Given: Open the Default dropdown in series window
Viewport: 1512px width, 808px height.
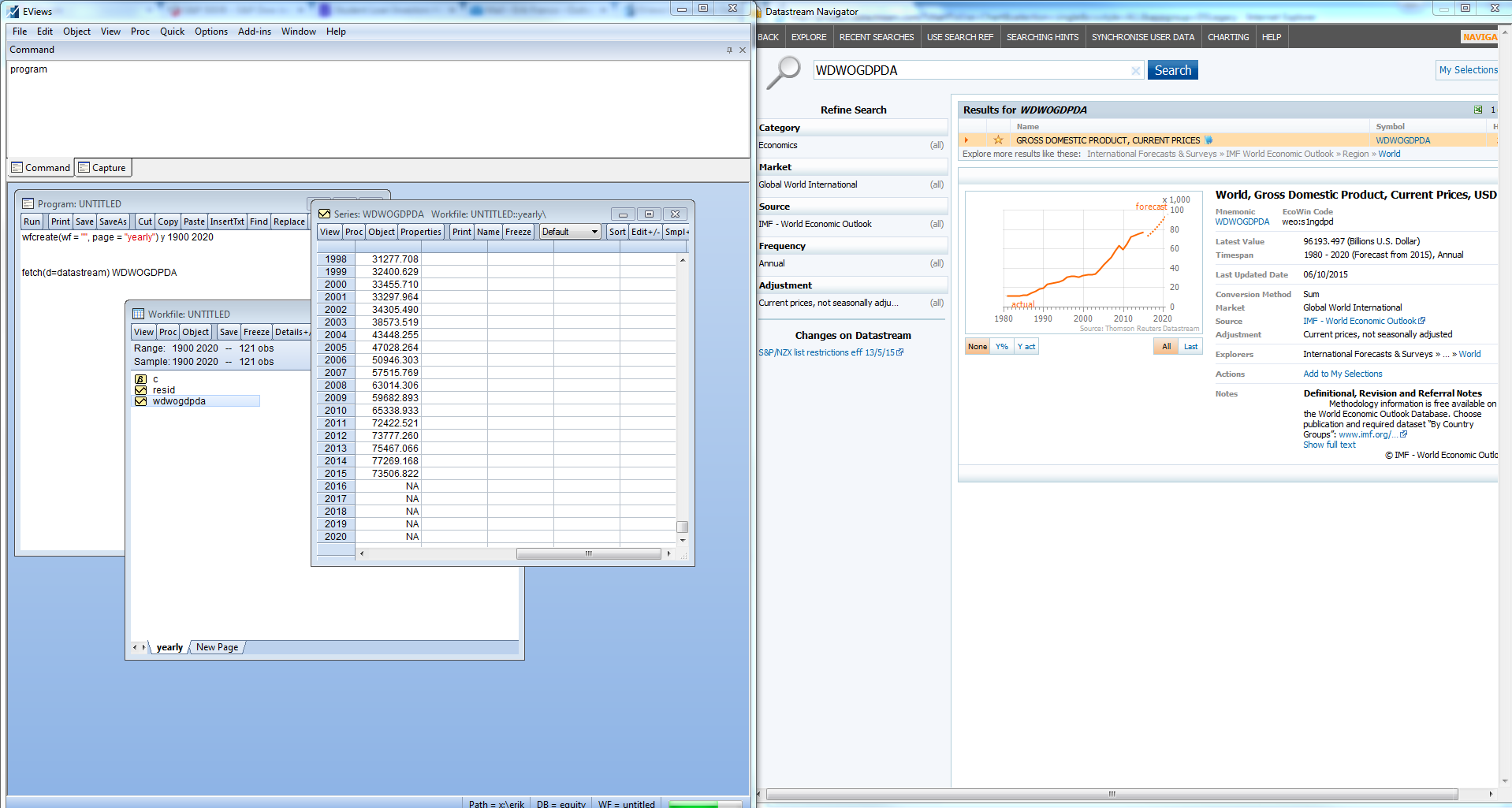Looking at the screenshot, I should pyautogui.click(x=570, y=232).
